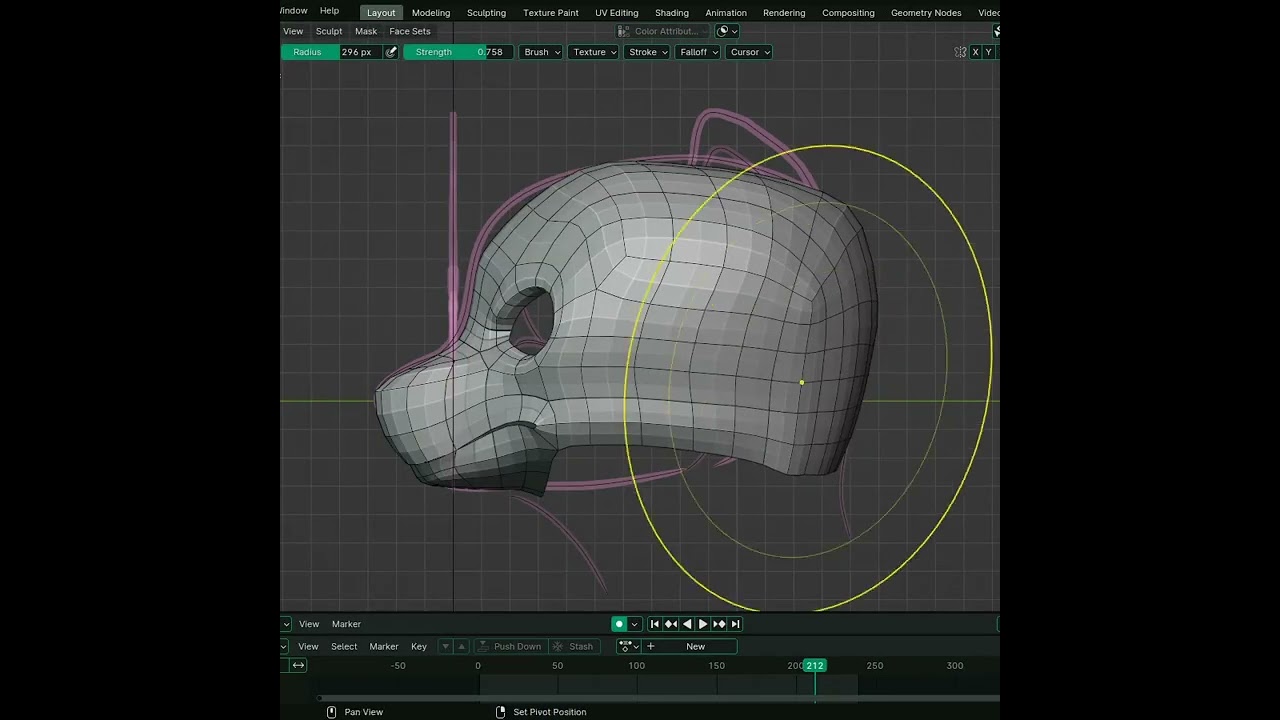Open the timeline Marker menu

click(346, 624)
